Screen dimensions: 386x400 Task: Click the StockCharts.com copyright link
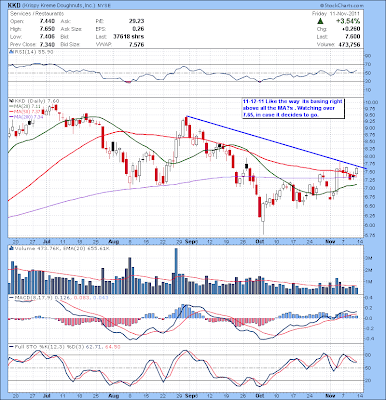point(342,6)
